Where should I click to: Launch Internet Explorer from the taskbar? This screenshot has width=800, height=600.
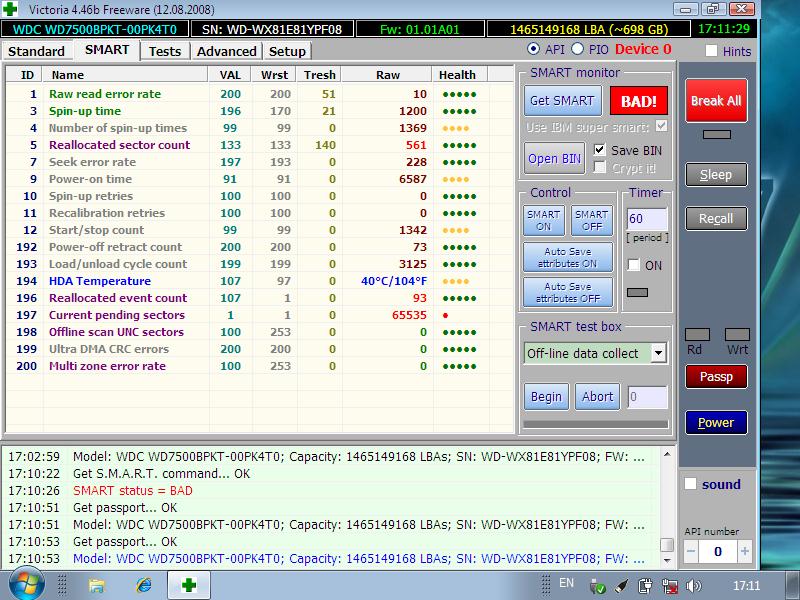click(x=143, y=584)
